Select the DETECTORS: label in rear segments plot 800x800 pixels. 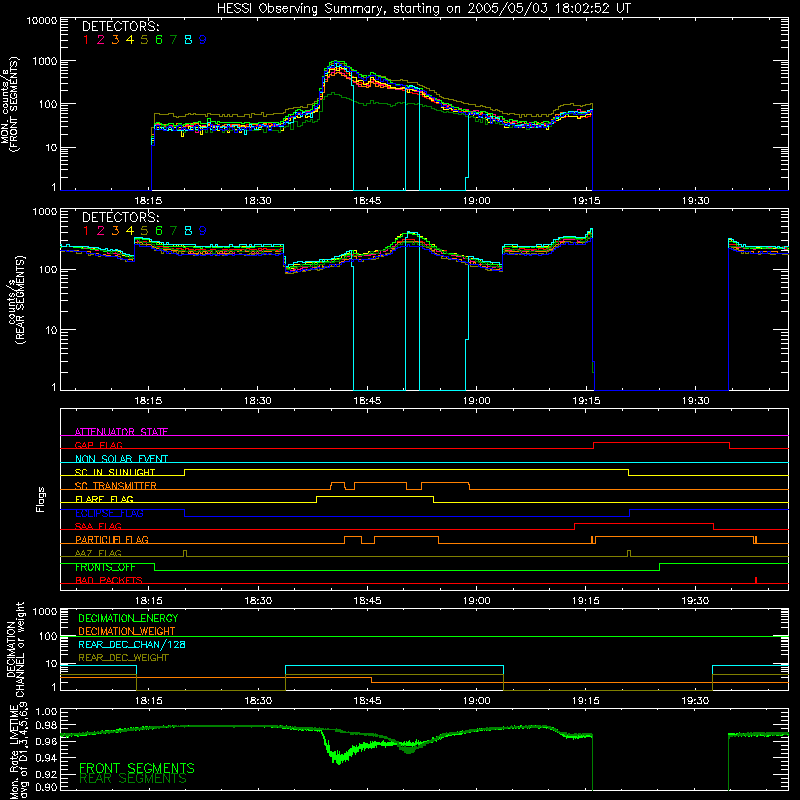point(120,218)
